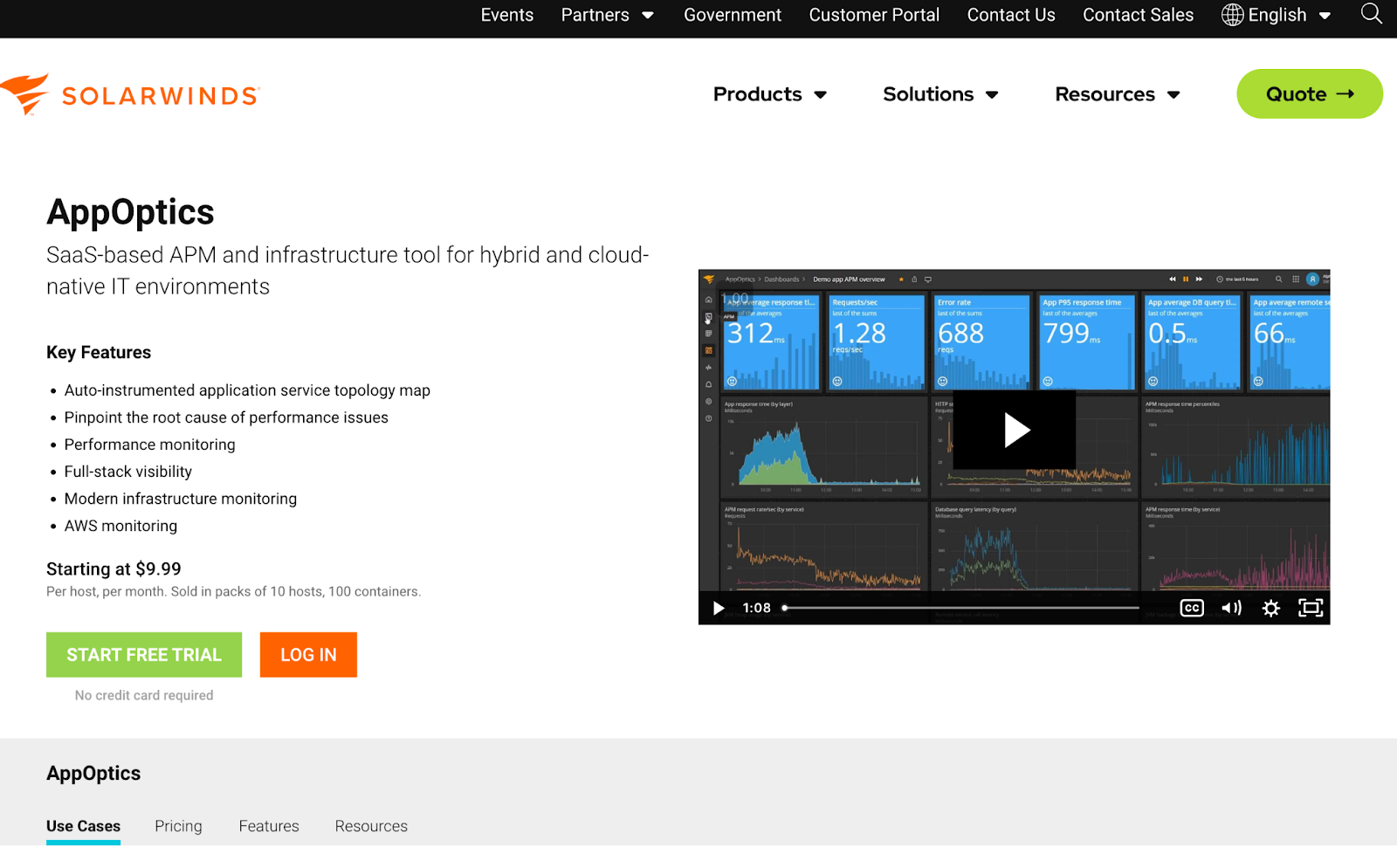Switch to the Pricing tab
This screenshot has height=868, width=1397.
[x=178, y=826]
